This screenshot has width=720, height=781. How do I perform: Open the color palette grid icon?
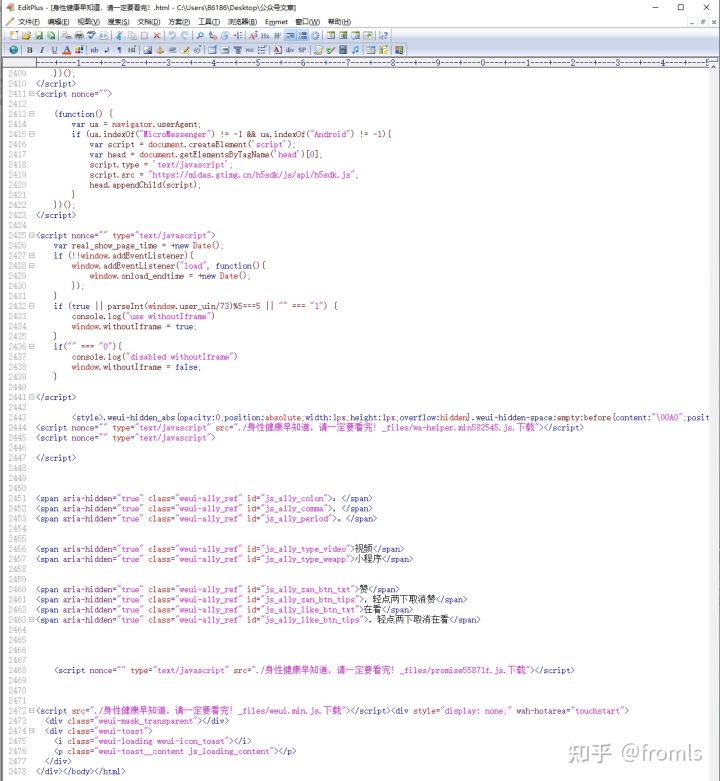tap(79, 50)
